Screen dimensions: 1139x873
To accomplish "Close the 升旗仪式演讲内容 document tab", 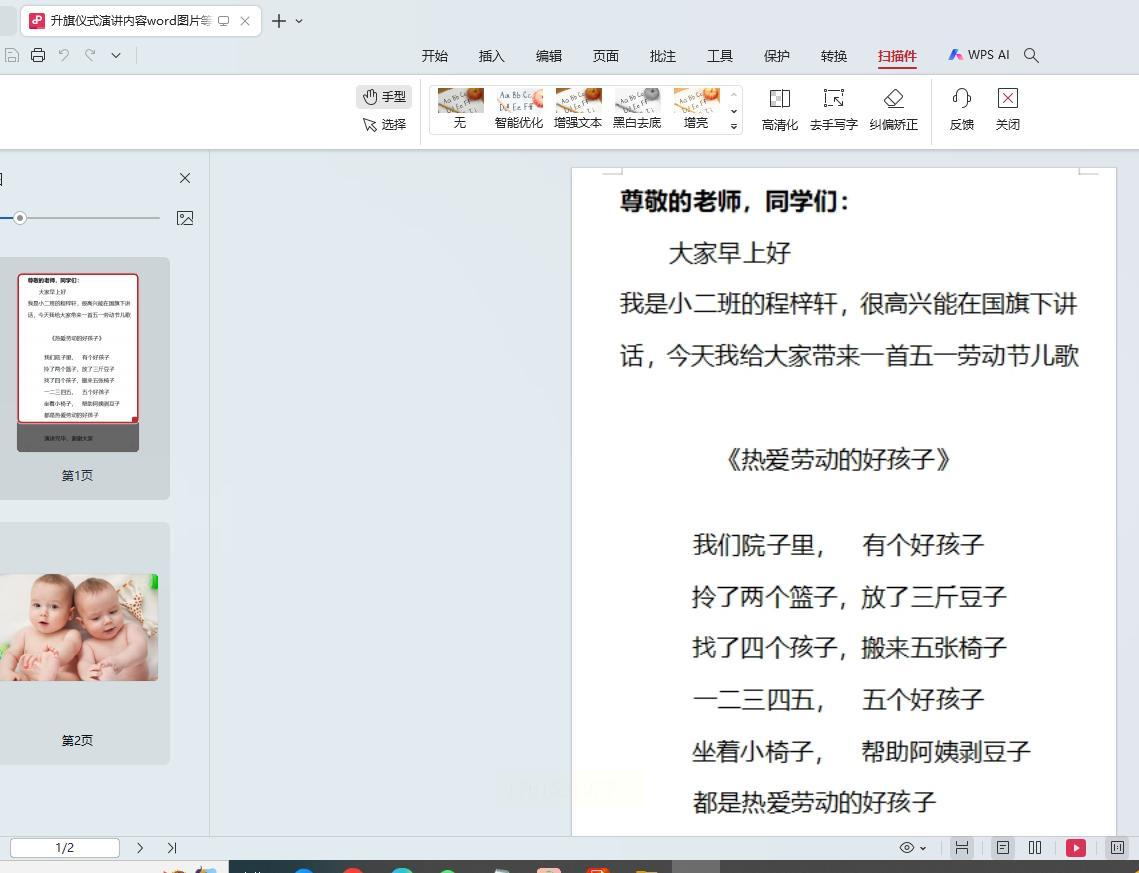I will (x=245, y=21).
